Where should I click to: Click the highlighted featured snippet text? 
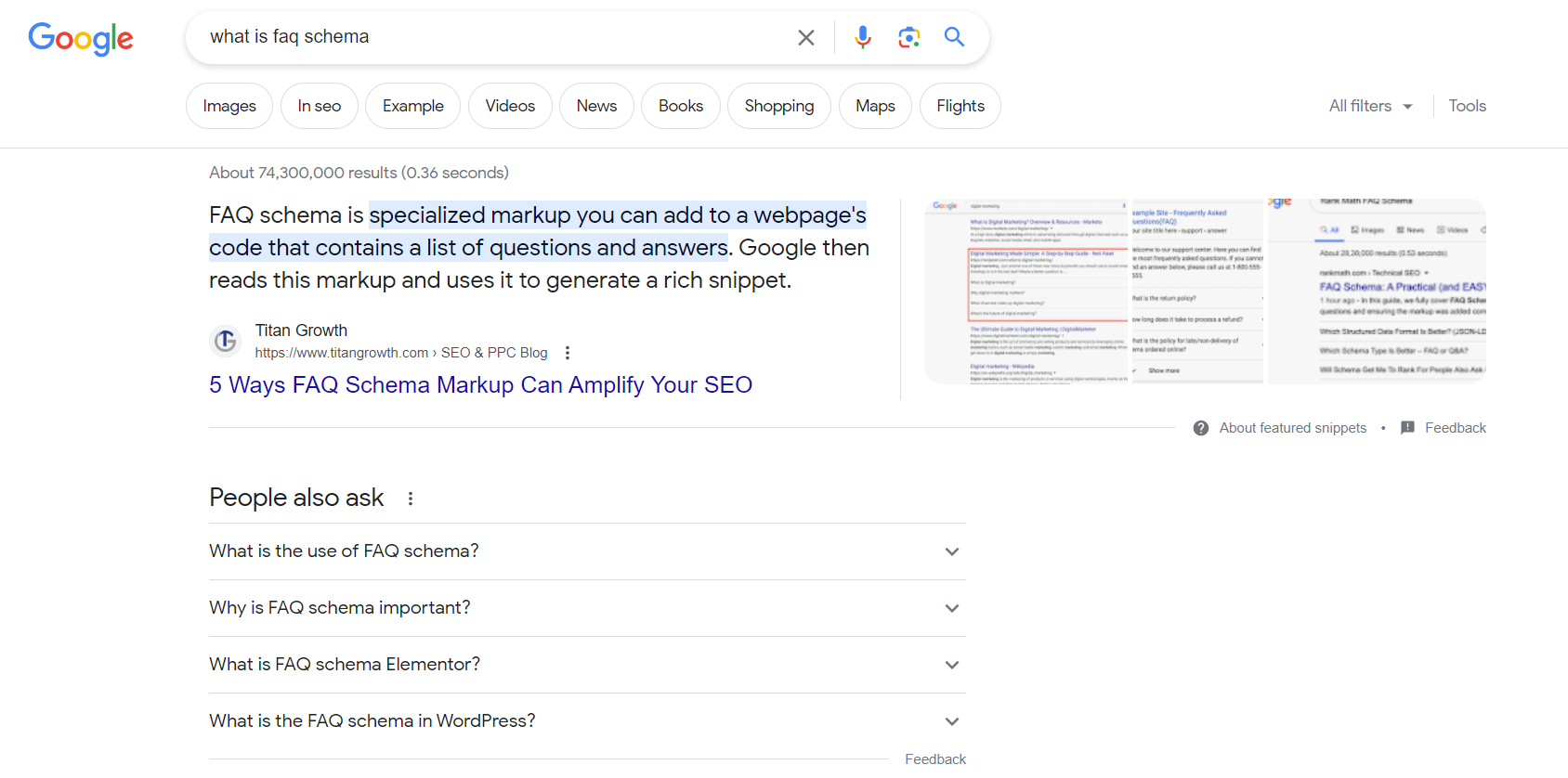coord(539,231)
